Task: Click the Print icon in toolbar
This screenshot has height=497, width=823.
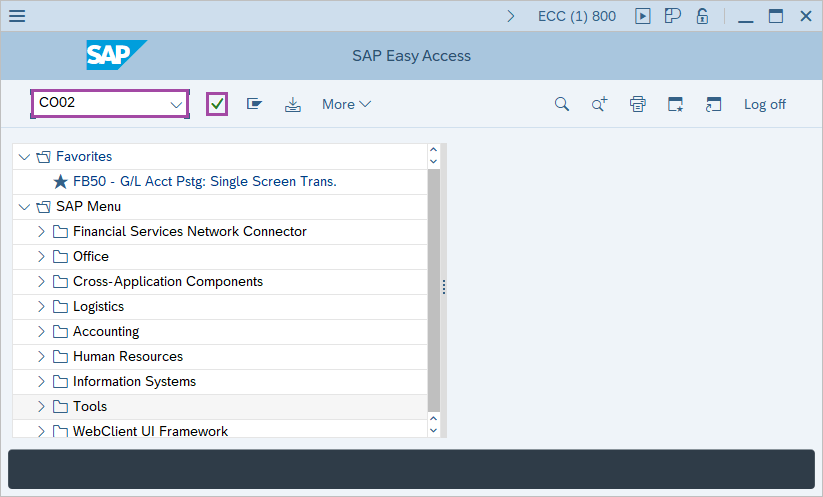Action: tap(638, 104)
